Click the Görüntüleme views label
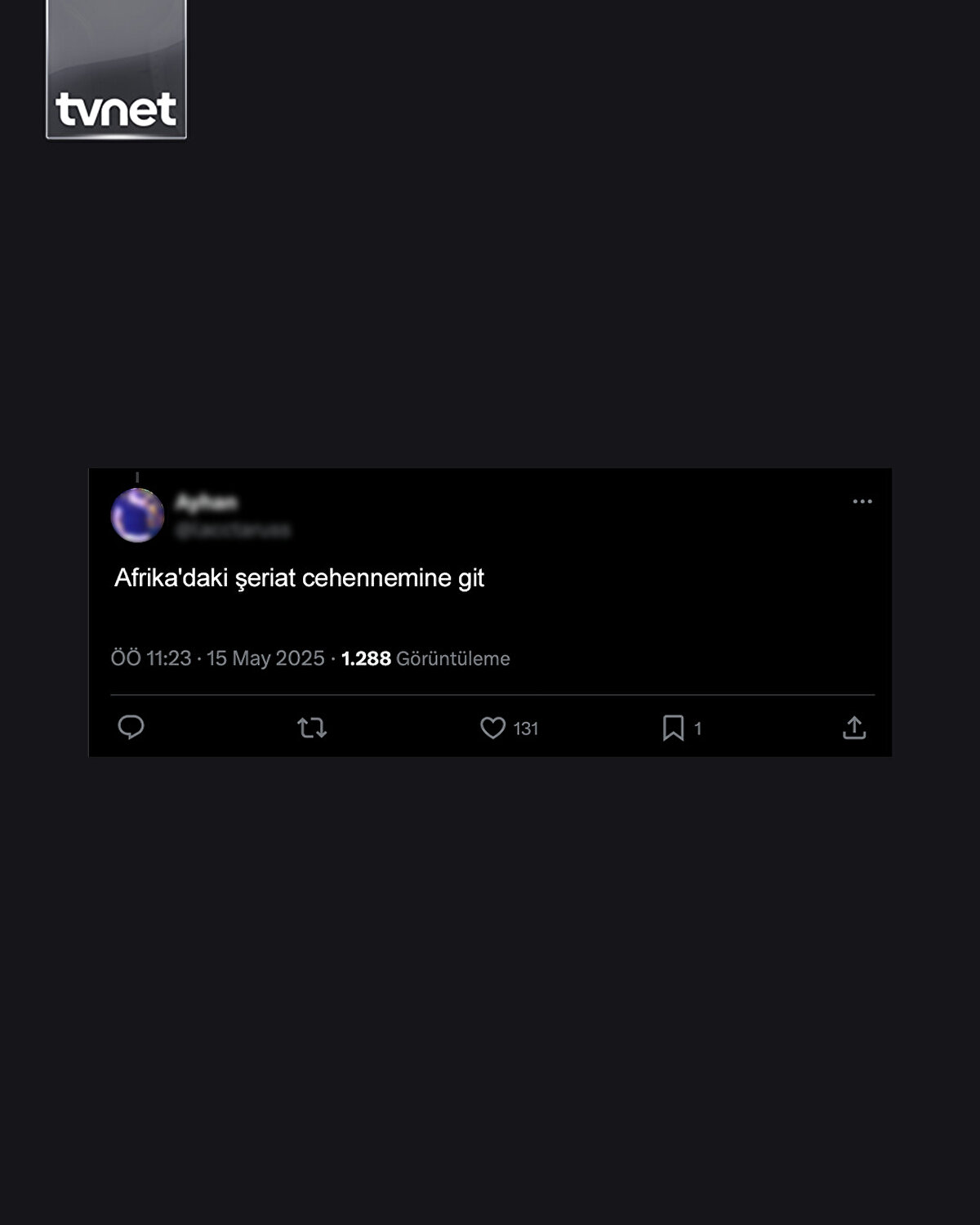The height and width of the screenshot is (1225, 980). 453,658
